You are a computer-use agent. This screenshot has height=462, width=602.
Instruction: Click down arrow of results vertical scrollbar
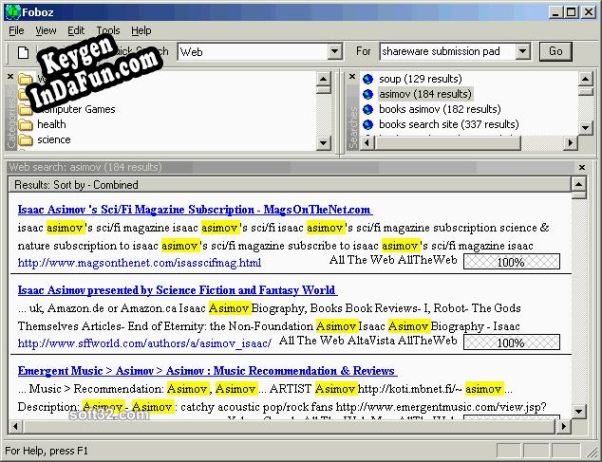[579, 412]
